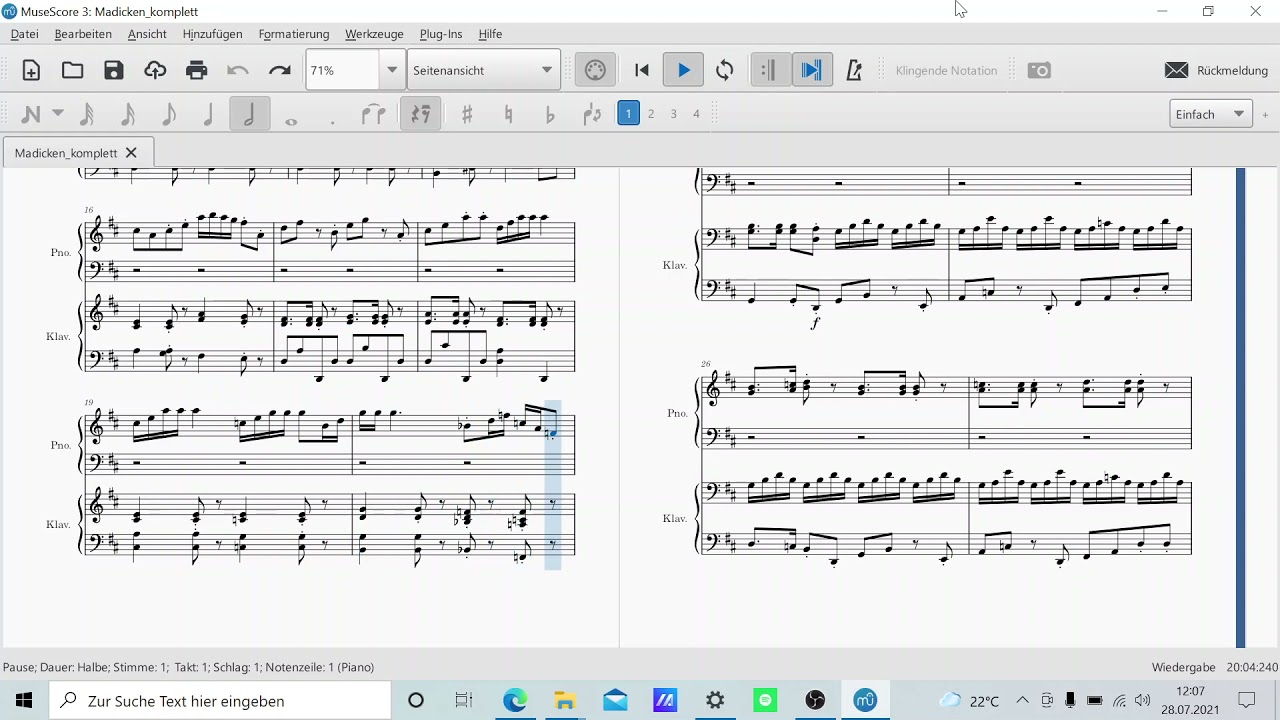Open the Formatierung menu
This screenshot has width=1280, height=720.
(x=294, y=34)
